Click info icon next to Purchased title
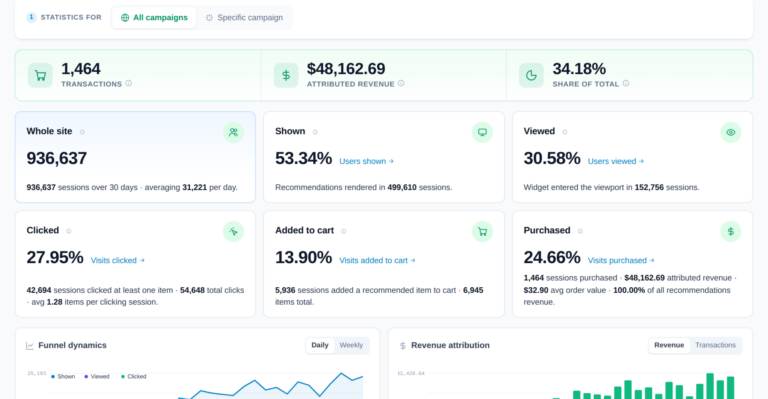This screenshot has height=399, width=768. pyautogui.click(x=580, y=231)
